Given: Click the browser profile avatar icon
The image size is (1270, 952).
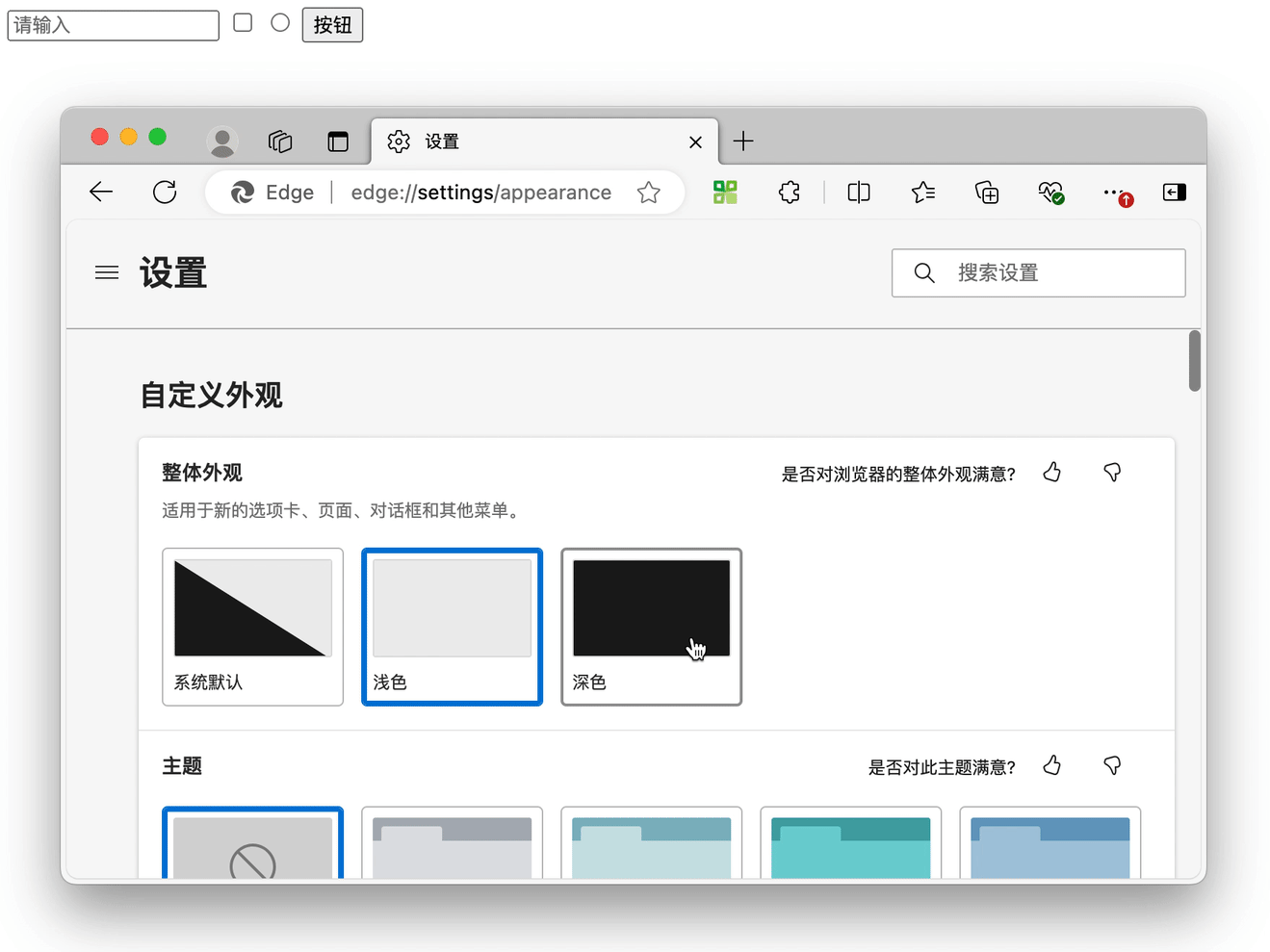Looking at the screenshot, I should point(222,141).
